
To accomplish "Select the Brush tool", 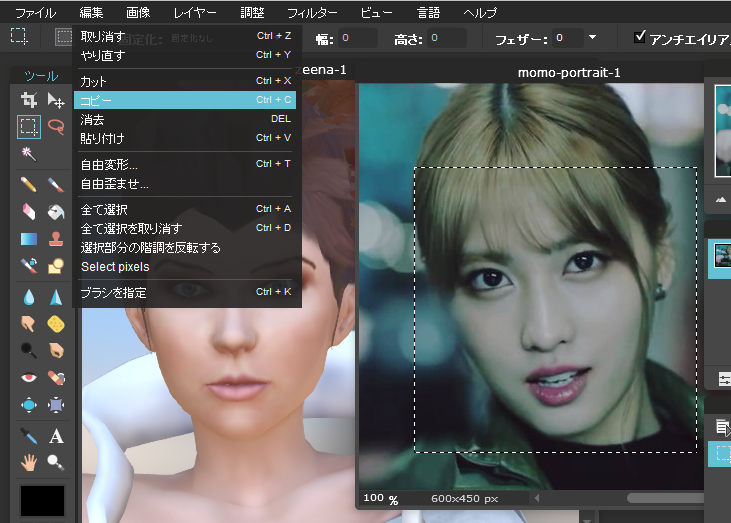I will coord(56,185).
